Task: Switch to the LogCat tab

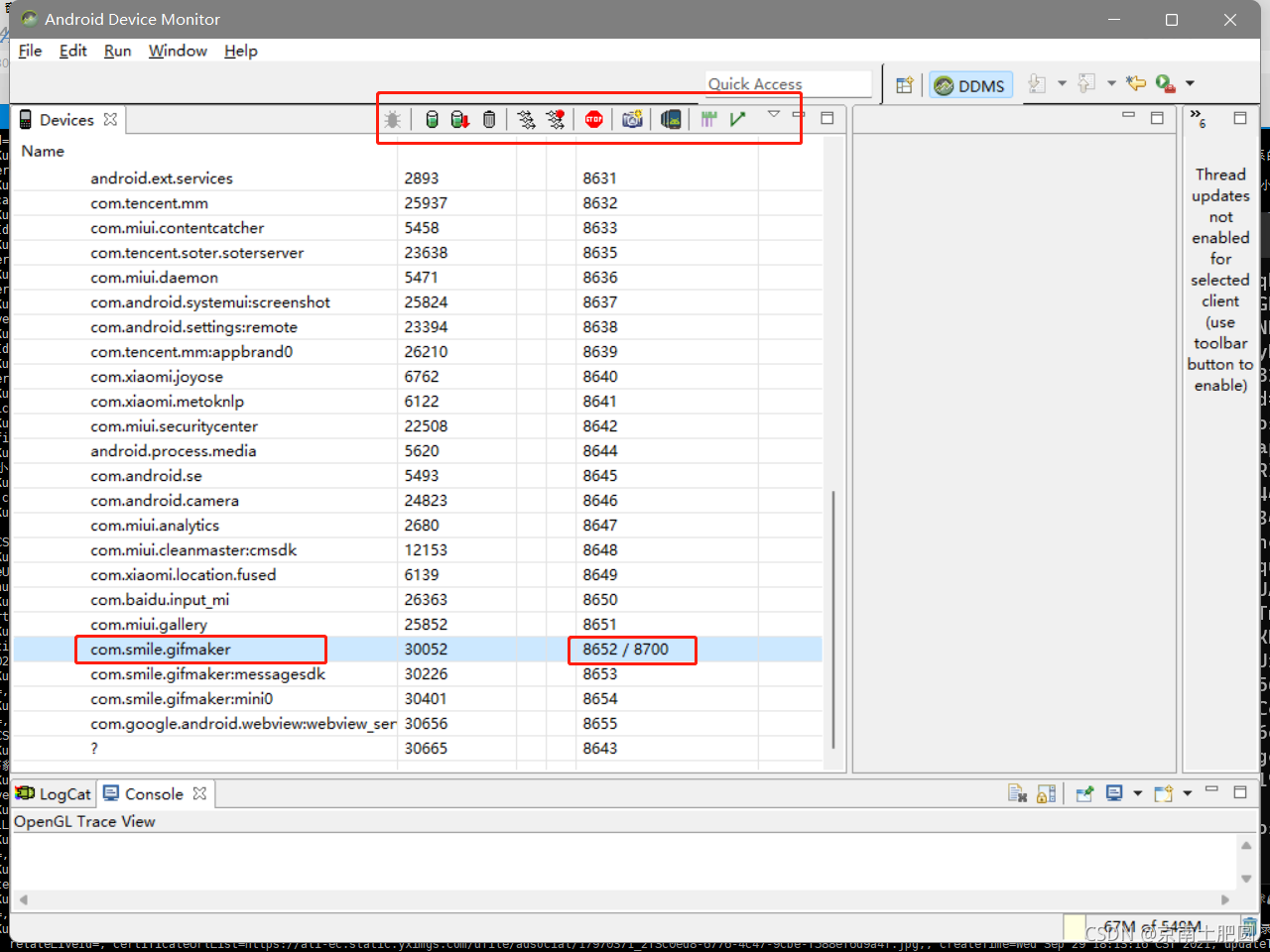Action: [54, 794]
